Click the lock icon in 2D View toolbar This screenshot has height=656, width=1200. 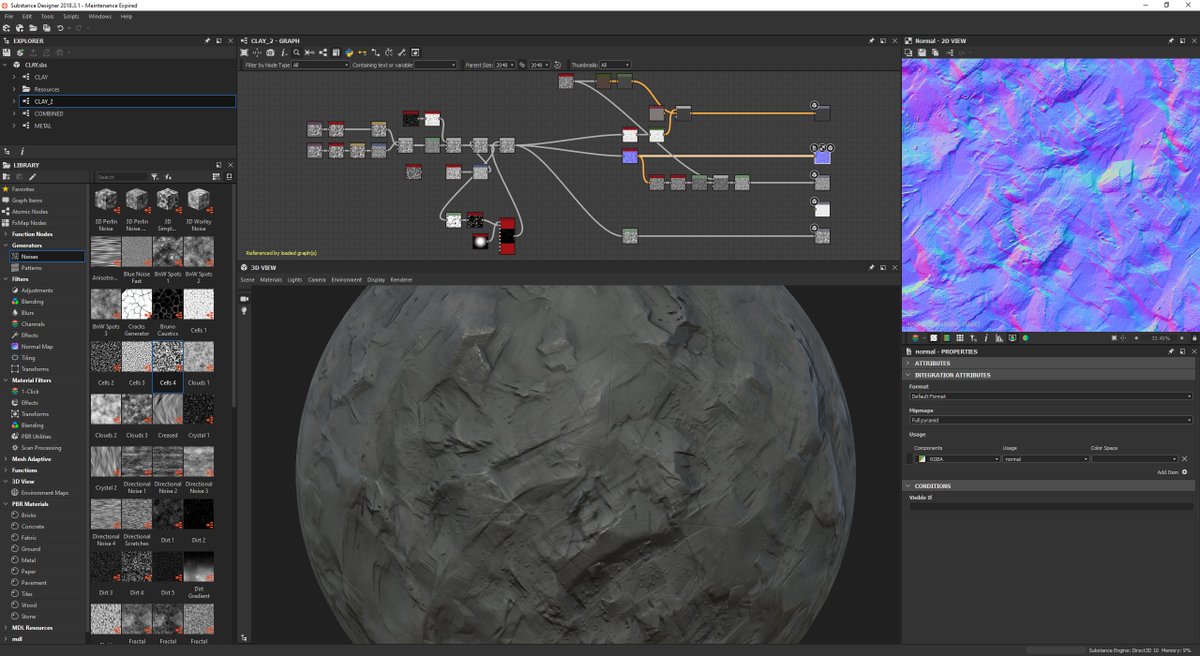(1194, 338)
